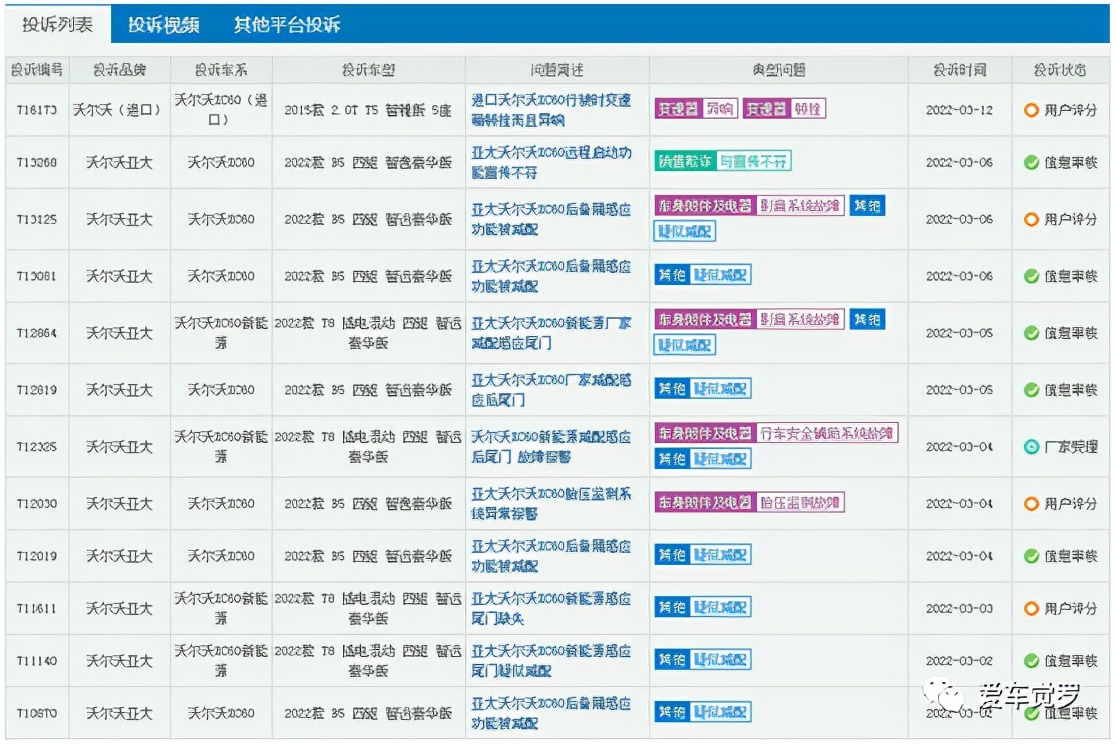1116x744 pixels.
Task: Click green check status icon in row T13268
Action: [x=1031, y=163]
